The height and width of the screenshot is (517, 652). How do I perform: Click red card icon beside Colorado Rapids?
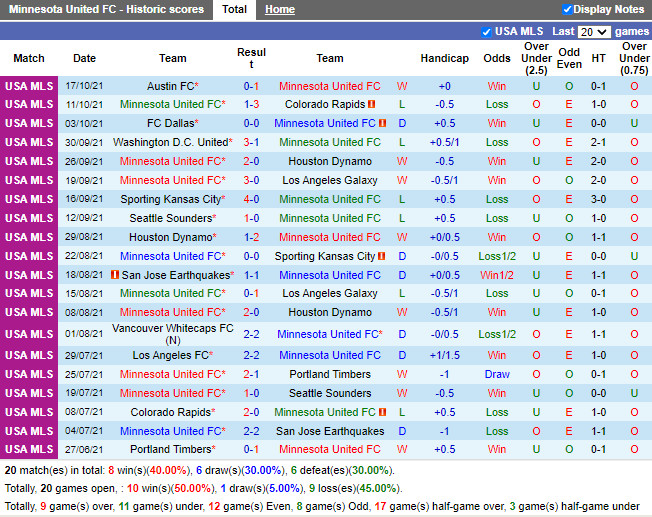371,104
